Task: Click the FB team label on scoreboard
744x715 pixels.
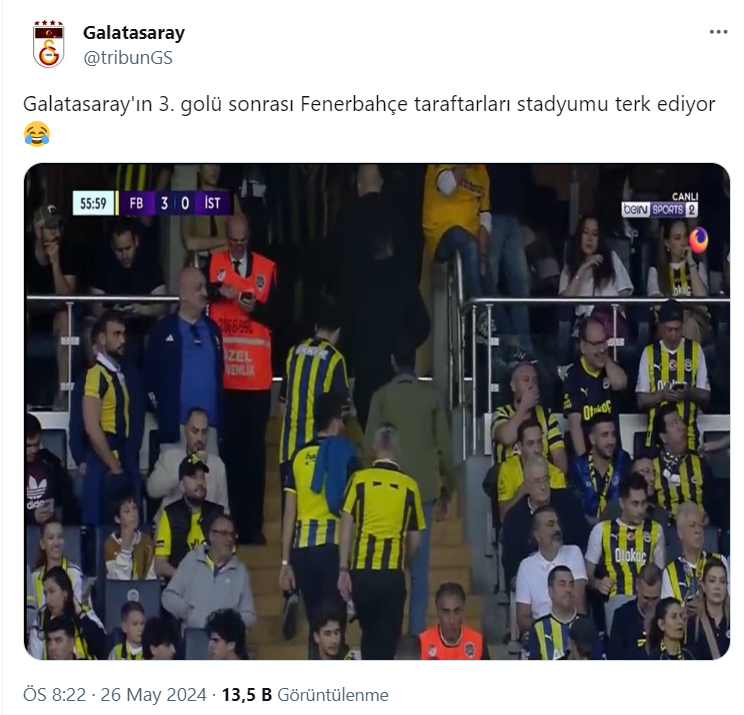Action: point(137,204)
